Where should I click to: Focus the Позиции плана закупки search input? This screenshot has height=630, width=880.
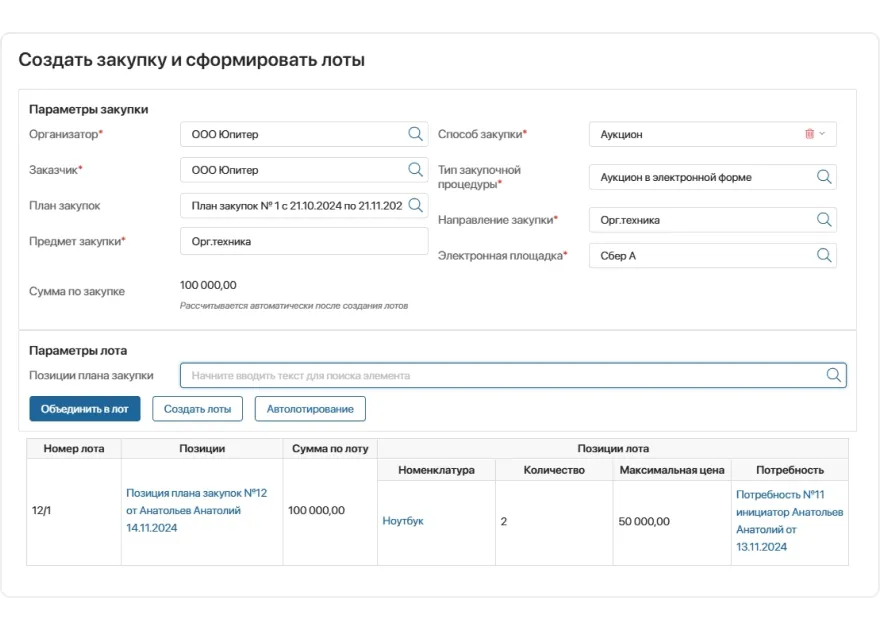coord(500,376)
